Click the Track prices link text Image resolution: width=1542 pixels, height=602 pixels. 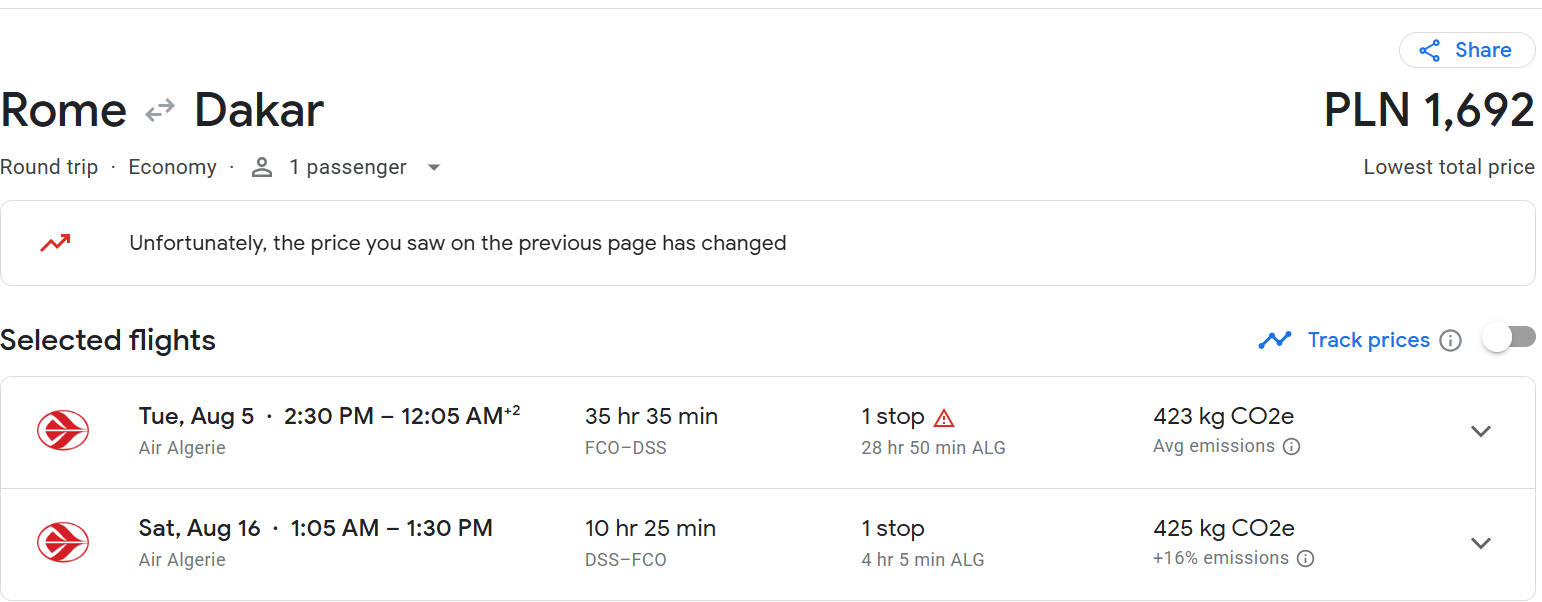coord(1369,340)
